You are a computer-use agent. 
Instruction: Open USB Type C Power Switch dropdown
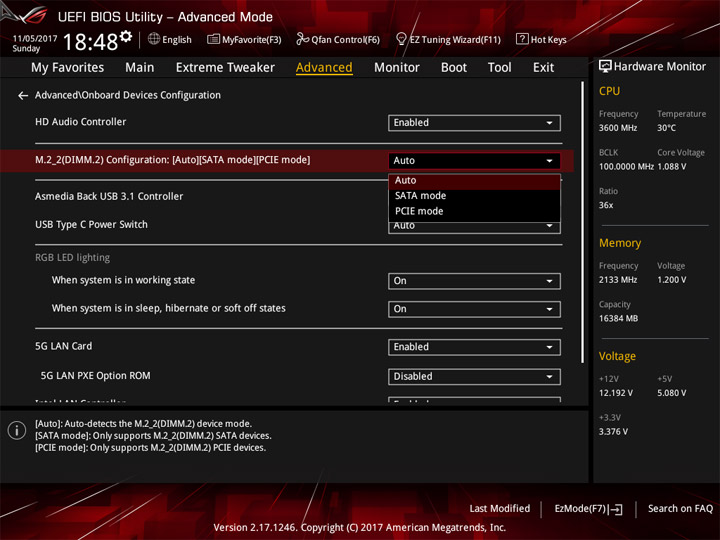click(x=474, y=227)
